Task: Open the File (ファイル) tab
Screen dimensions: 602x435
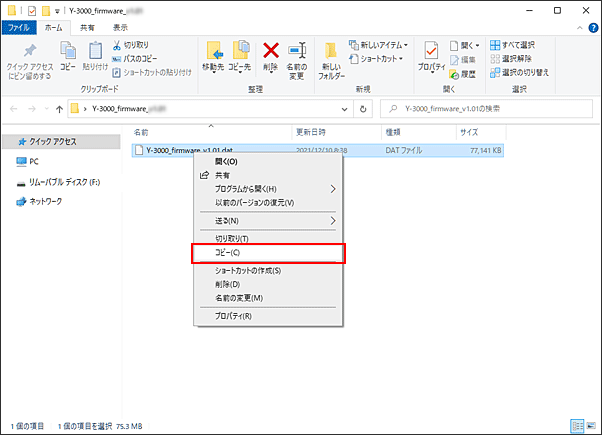Action: 19,28
